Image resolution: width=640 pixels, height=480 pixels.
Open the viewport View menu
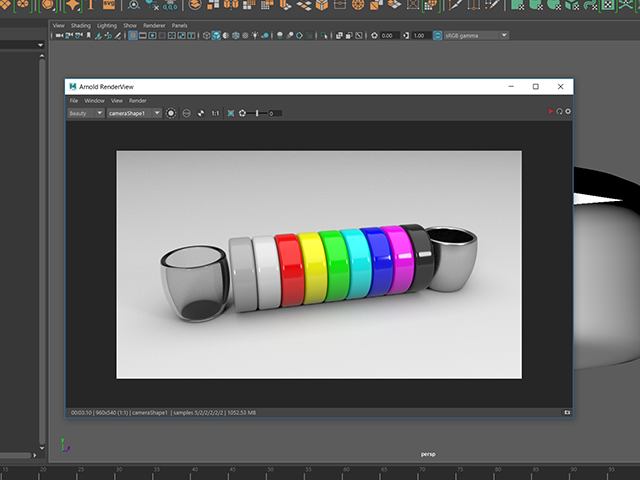pyautogui.click(x=58, y=25)
